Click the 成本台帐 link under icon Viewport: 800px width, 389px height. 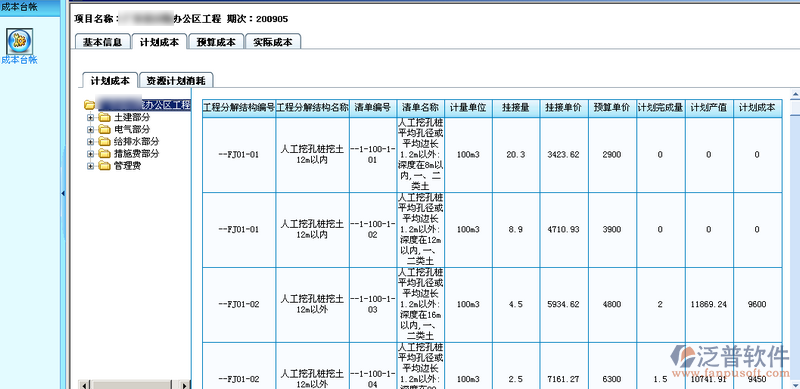tap(19, 60)
